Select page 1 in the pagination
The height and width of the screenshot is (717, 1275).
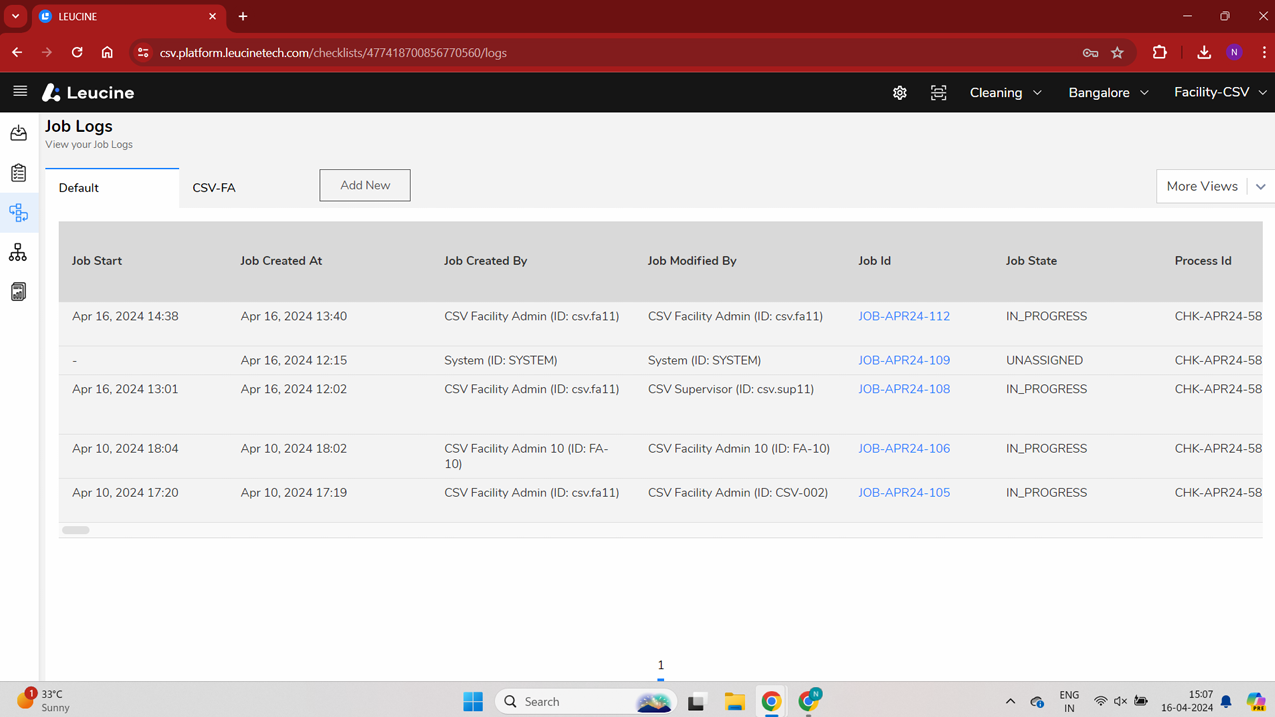point(660,664)
